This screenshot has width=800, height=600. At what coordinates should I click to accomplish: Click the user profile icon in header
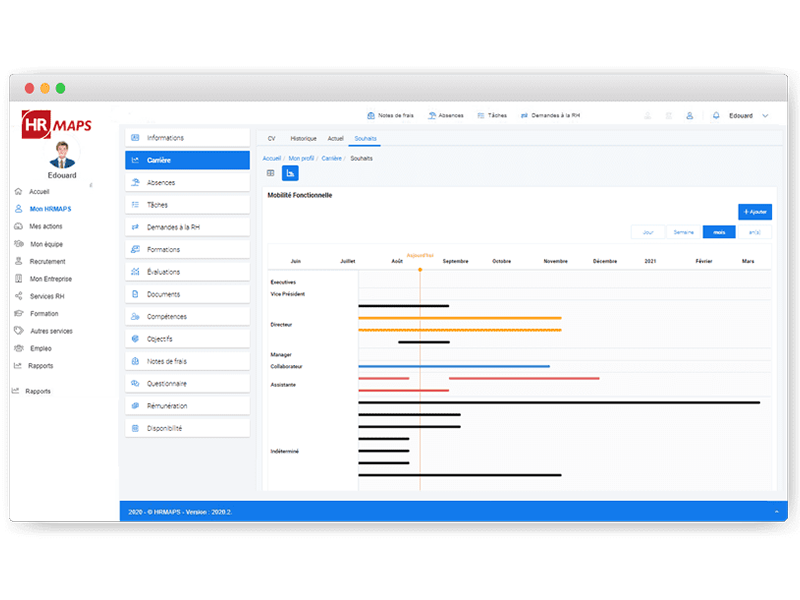(689, 116)
